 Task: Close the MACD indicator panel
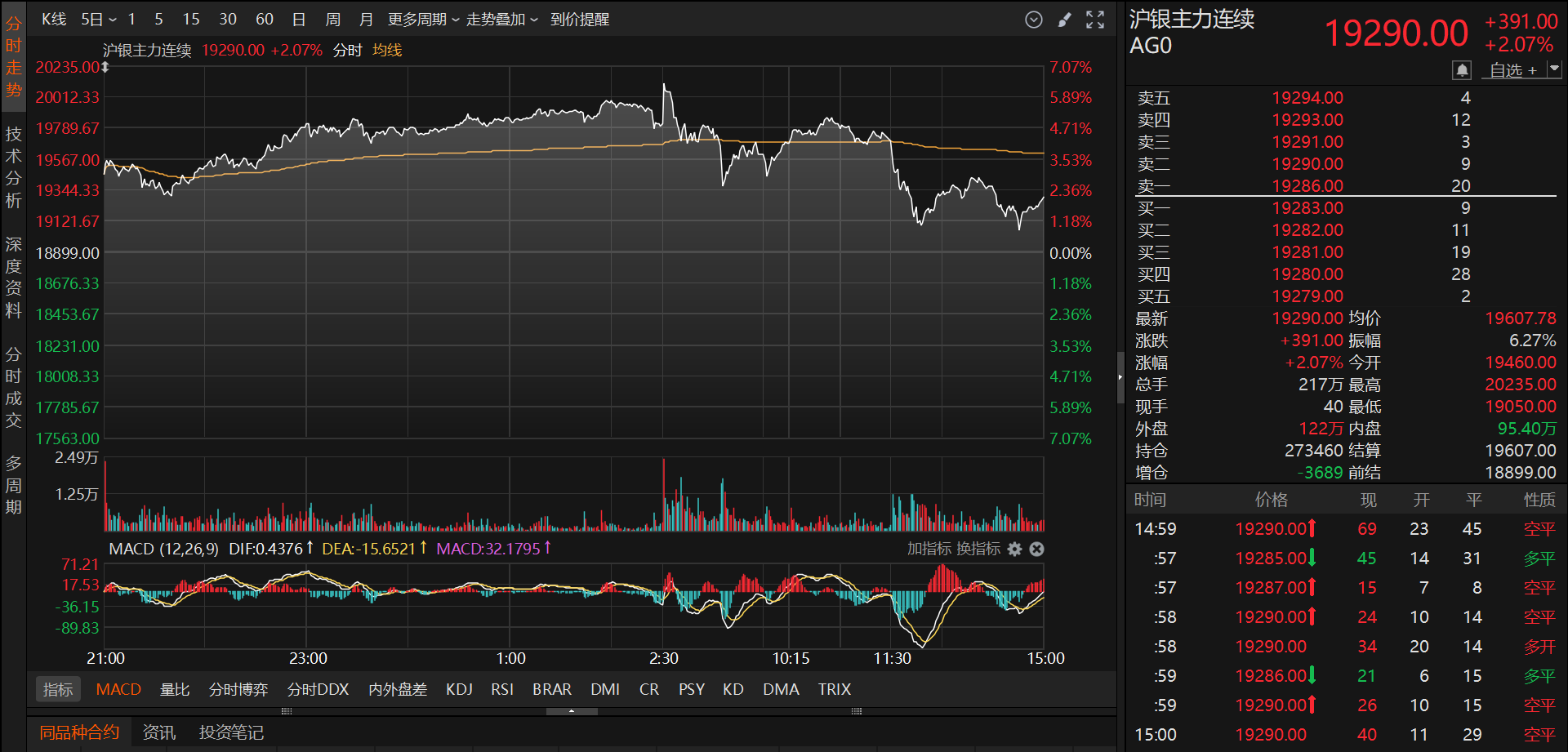click(x=1036, y=549)
